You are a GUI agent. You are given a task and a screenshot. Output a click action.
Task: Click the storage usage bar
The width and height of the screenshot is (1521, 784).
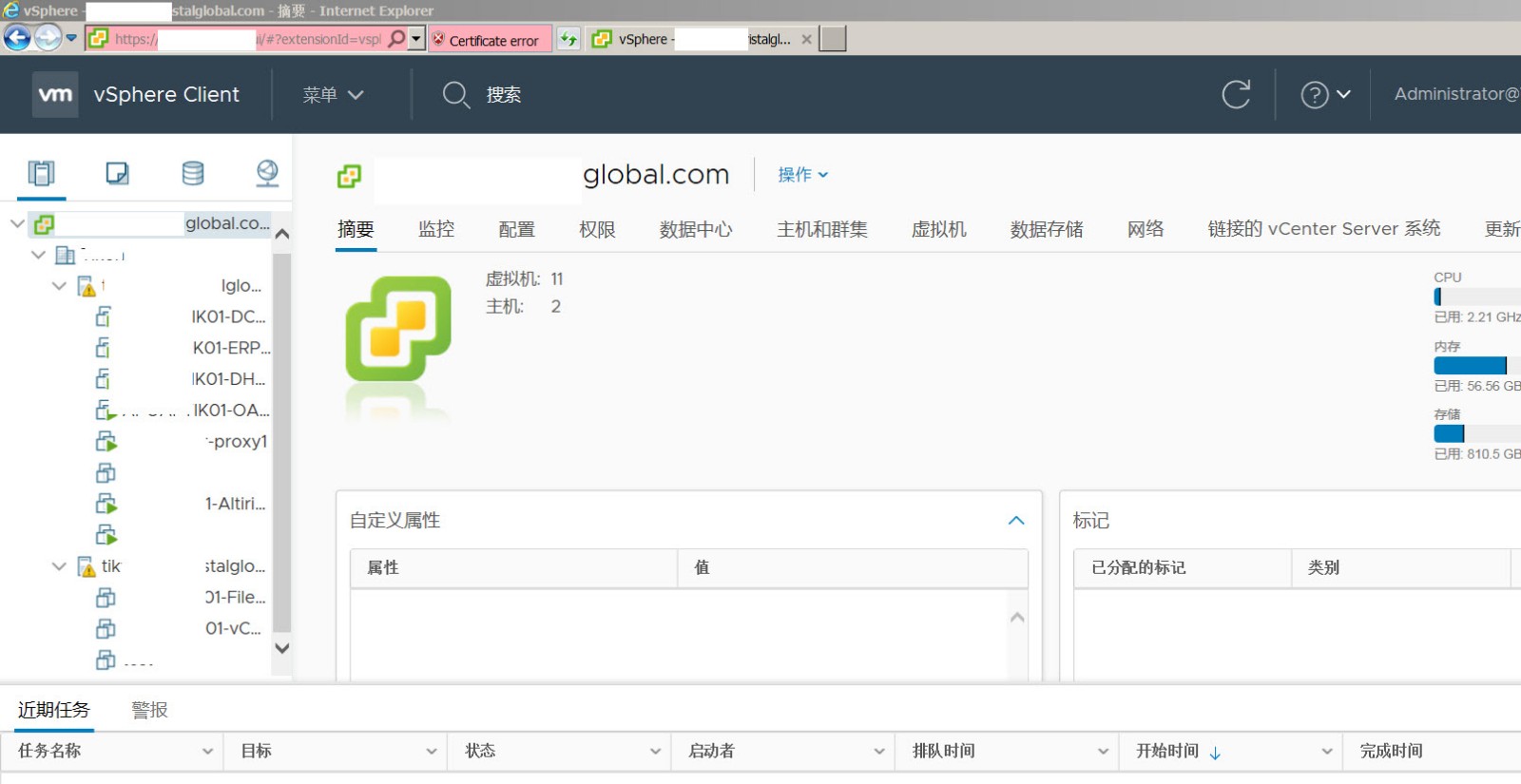pyautogui.click(x=1476, y=433)
